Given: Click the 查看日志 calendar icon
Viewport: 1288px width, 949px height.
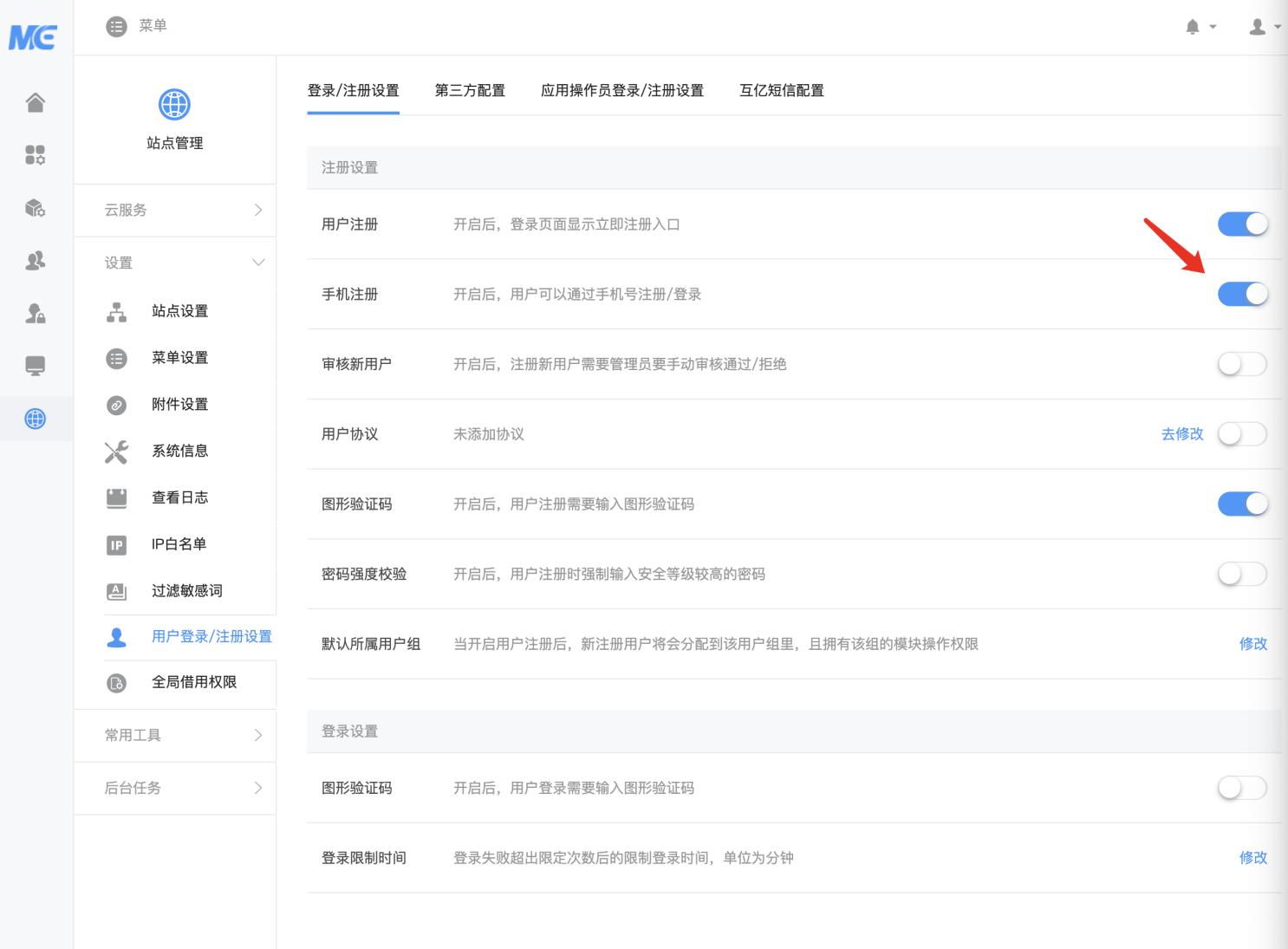Looking at the screenshot, I should [116, 497].
